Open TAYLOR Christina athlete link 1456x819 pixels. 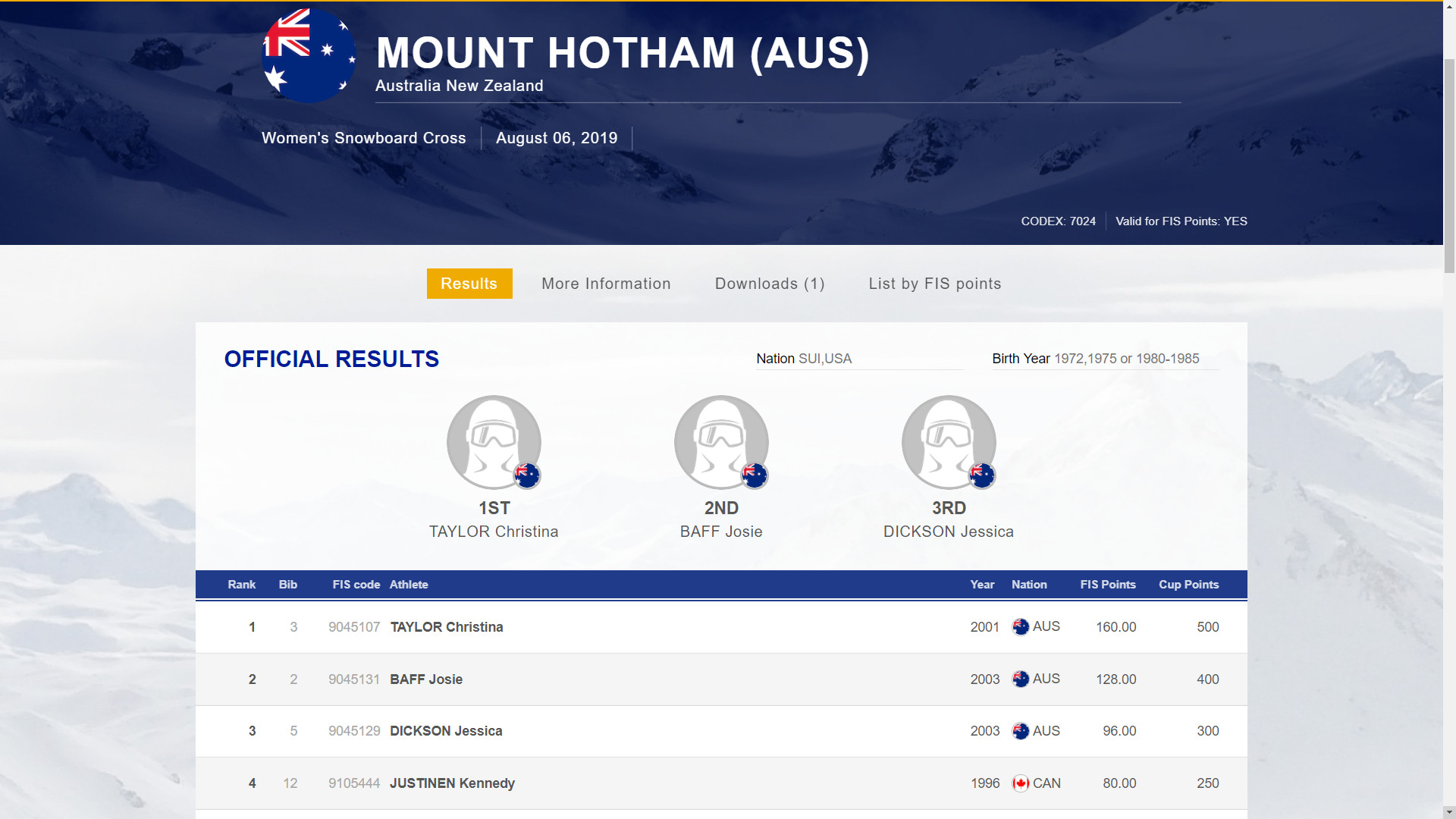point(447,627)
